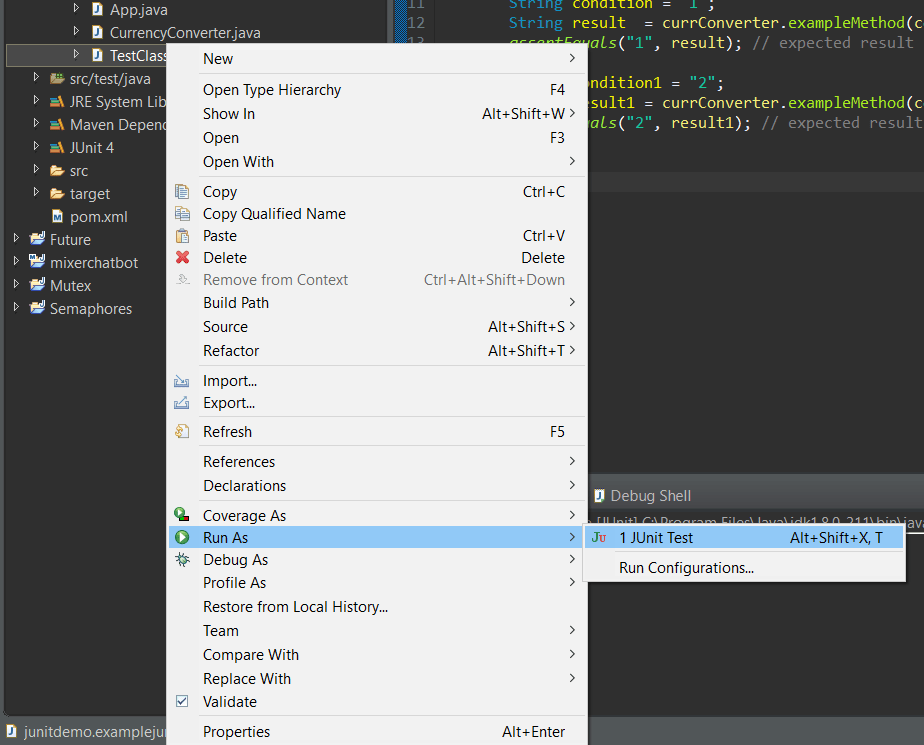924x745 pixels.
Task: Click the Refresh icon
Action: tap(183, 431)
